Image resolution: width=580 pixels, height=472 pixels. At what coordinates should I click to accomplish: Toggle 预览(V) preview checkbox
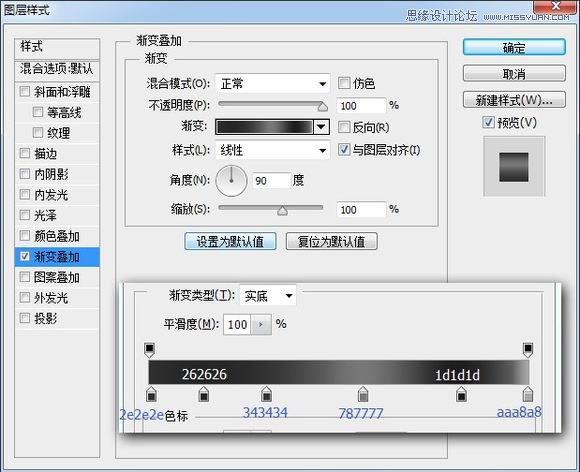pos(488,122)
